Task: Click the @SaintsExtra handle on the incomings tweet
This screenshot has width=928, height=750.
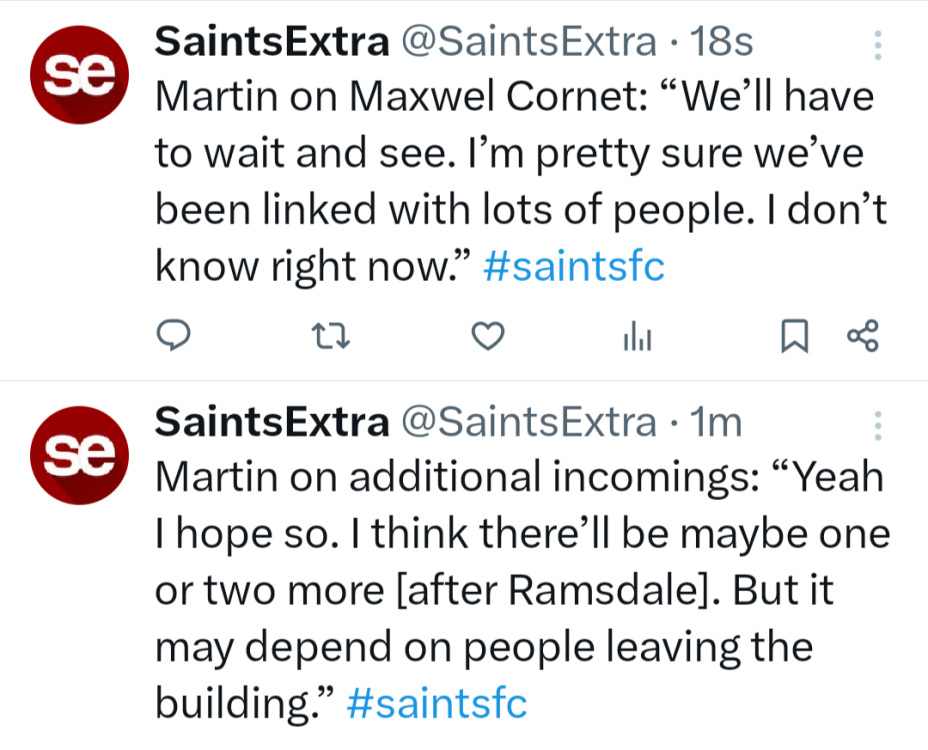Action: [x=528, y=424]
